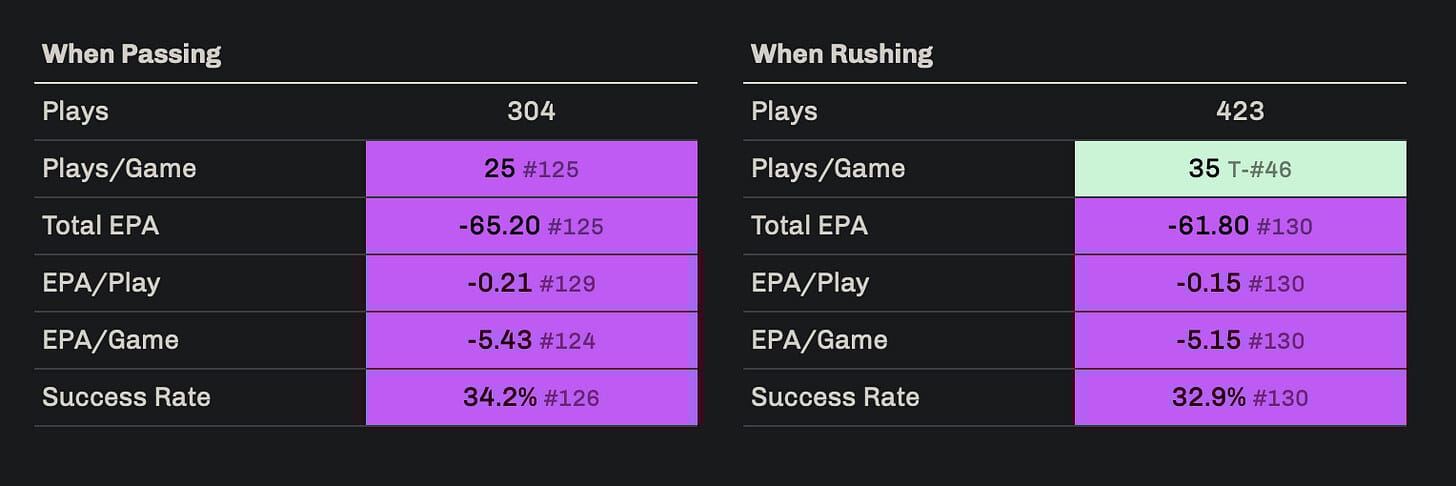Click the passing Plays/Game cell showing 25
1456x486 pixels.
(531, 169)
